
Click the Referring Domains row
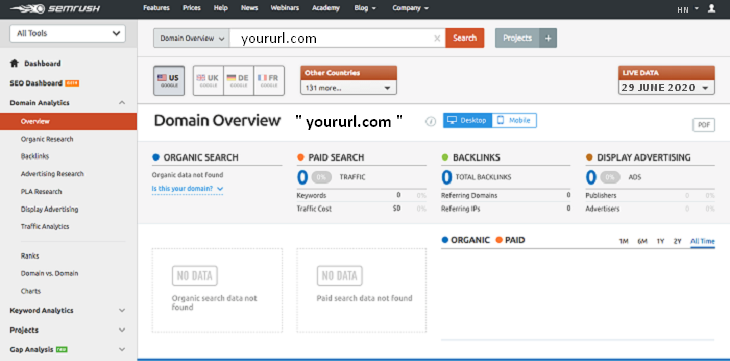[506, 195]
